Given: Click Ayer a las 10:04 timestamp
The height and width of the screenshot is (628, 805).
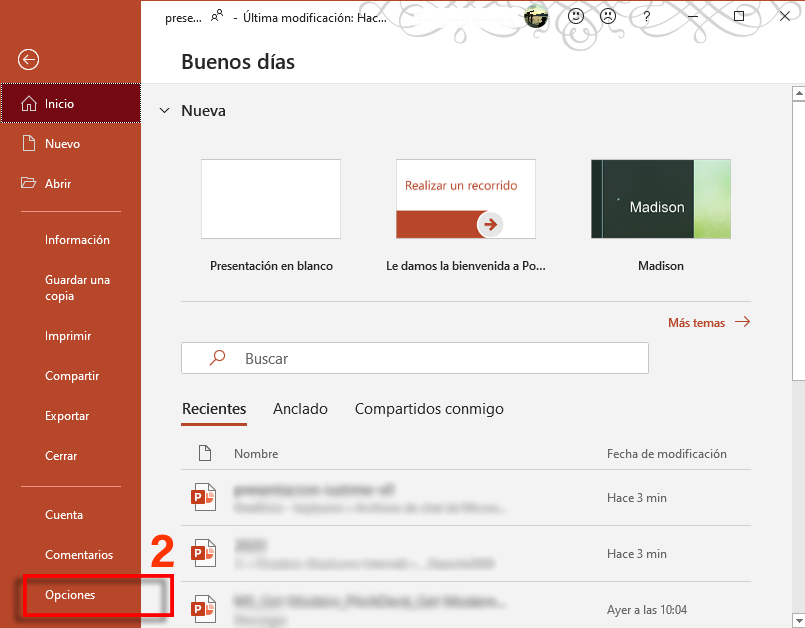Looking at the screenshot, I should pyautogui.click(x=647, y=610).
